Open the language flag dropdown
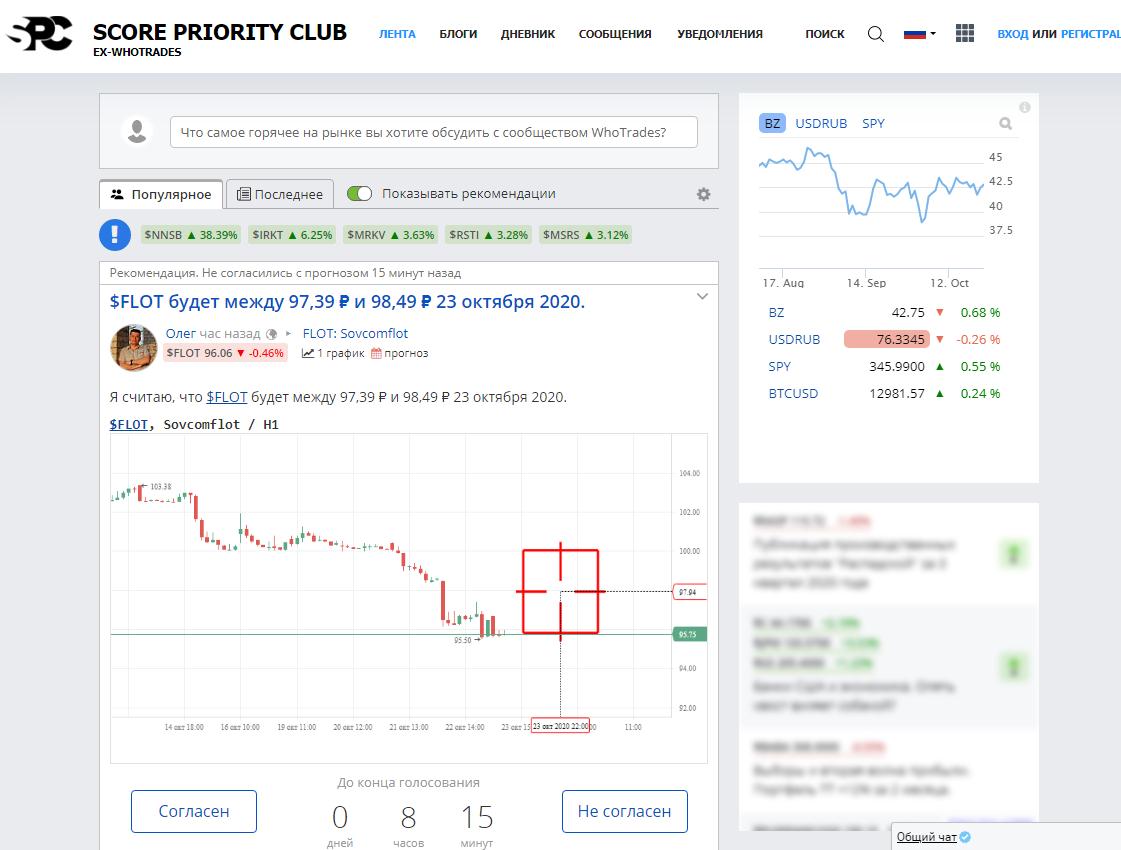1121x850 pixels. pos(919,34)
